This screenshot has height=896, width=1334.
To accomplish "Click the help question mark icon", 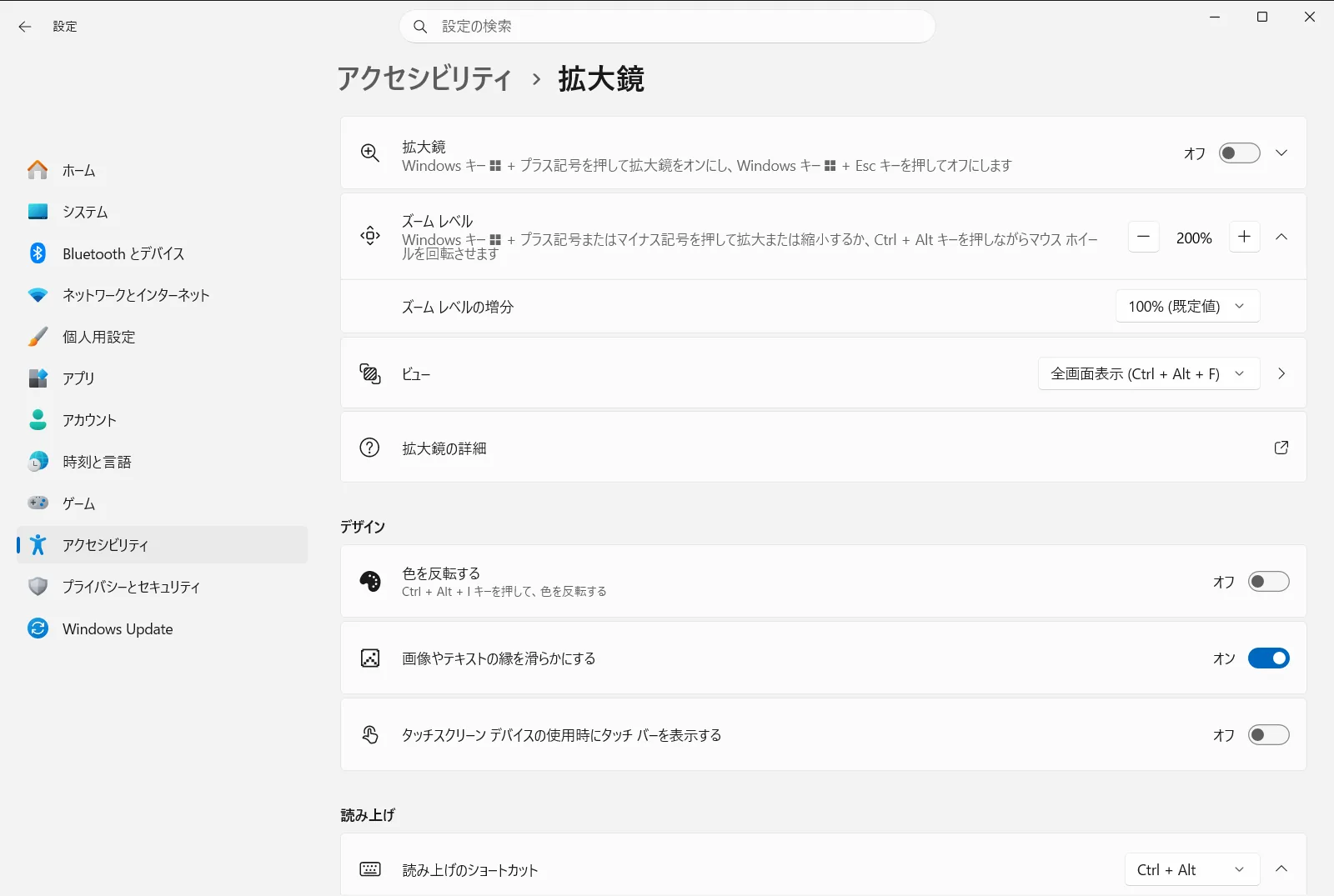I will (x=369, y=448).
